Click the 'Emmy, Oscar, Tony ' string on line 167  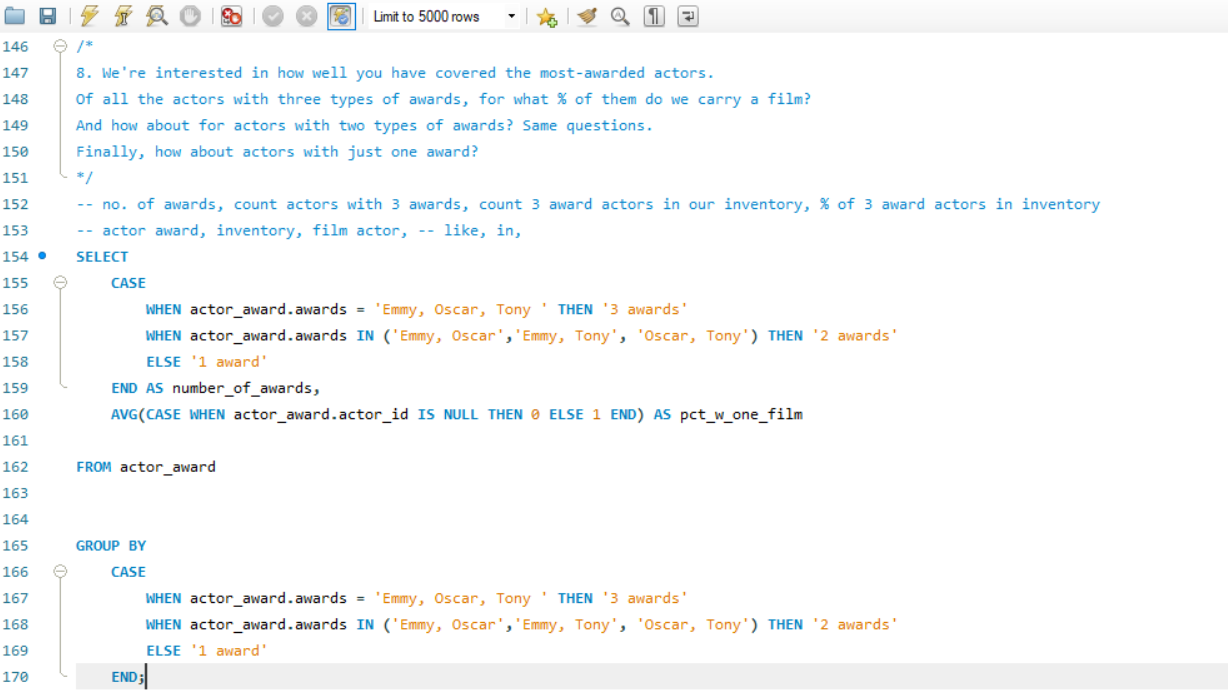(x=462, y=598)
